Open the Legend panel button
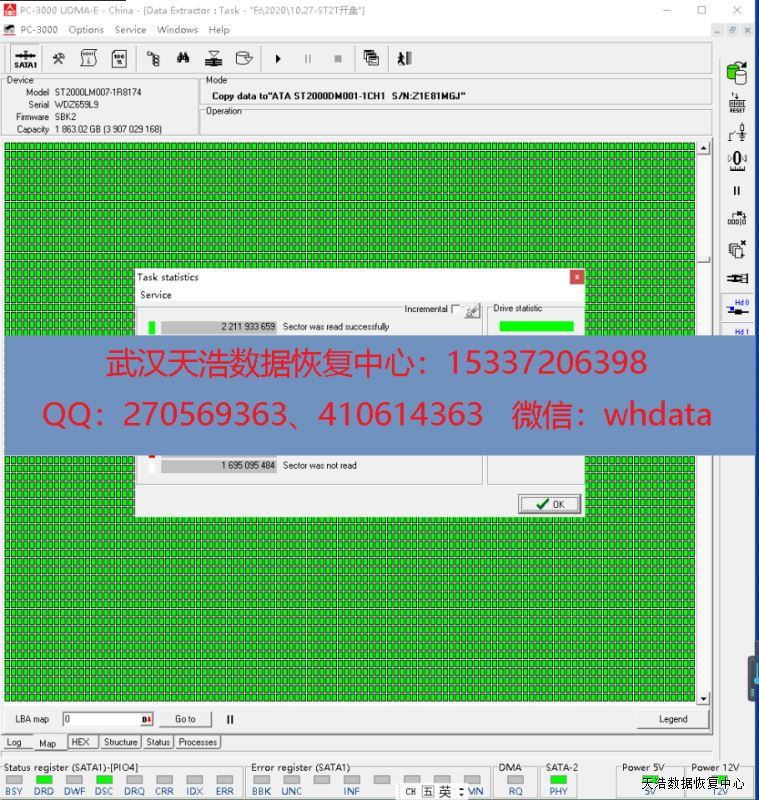 click(x=672, y=719)
